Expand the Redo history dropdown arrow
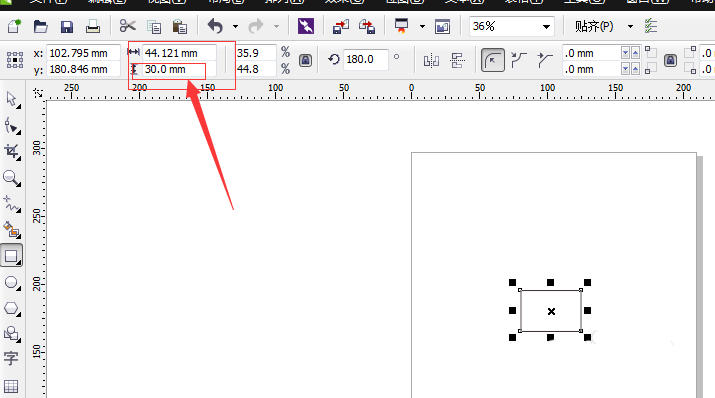The image size is (715, 398). [x=276, y=26]
